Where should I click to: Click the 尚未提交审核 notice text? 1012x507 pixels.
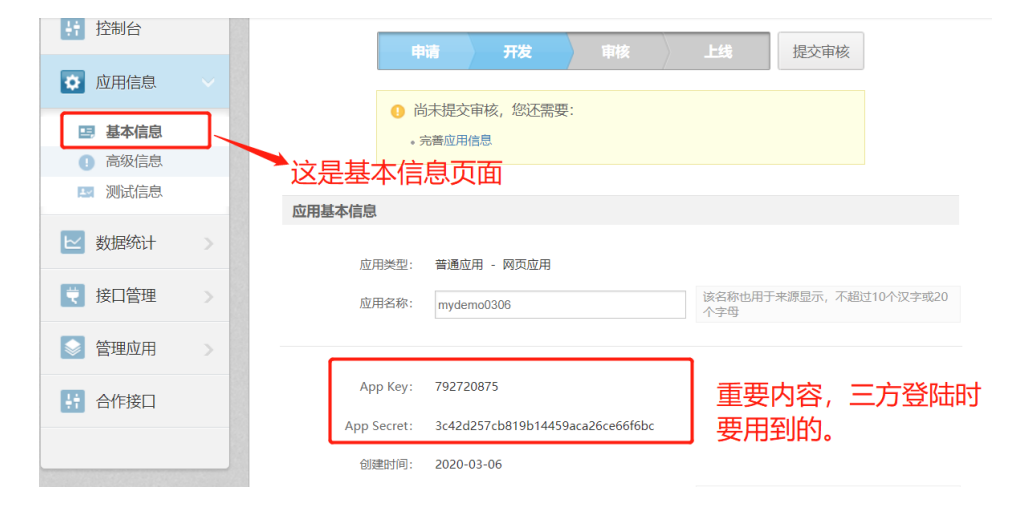[494, 111]
